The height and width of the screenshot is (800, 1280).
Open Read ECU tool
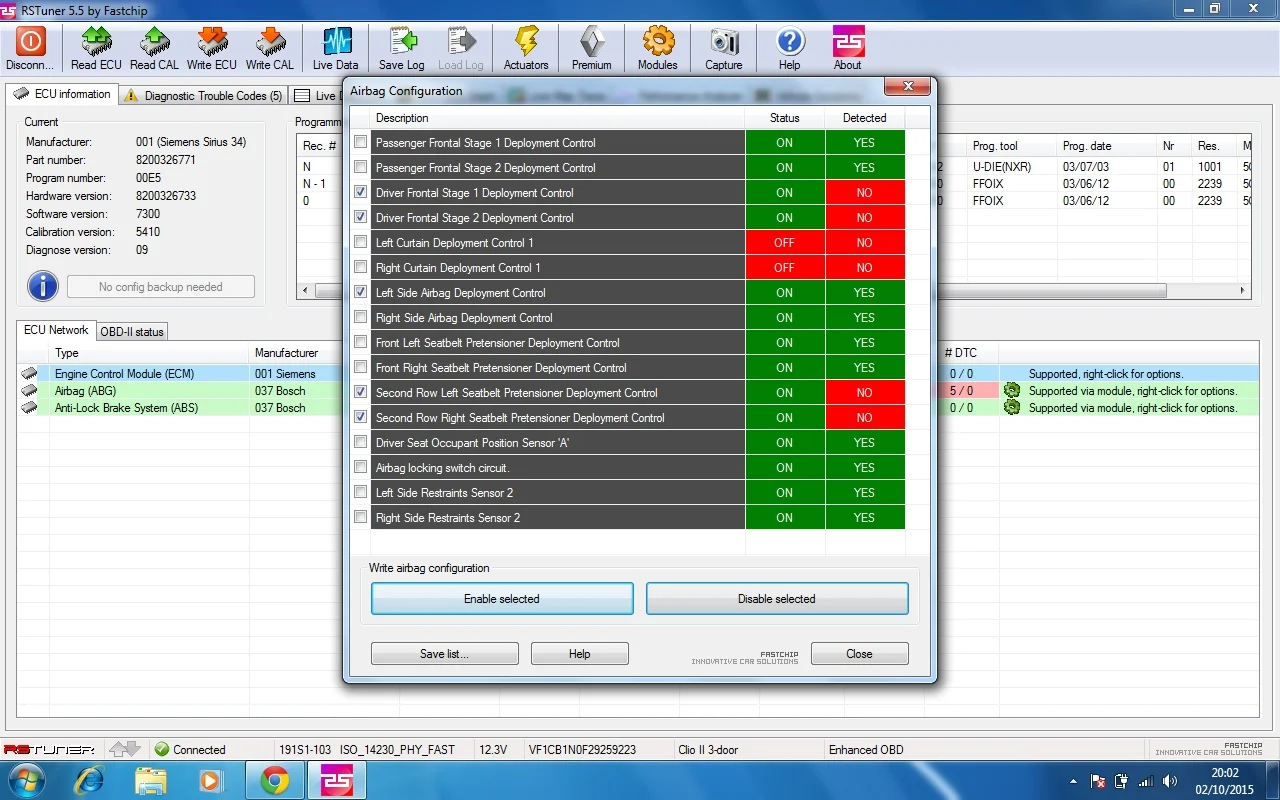pyautogui.click(x=97, y=41)
